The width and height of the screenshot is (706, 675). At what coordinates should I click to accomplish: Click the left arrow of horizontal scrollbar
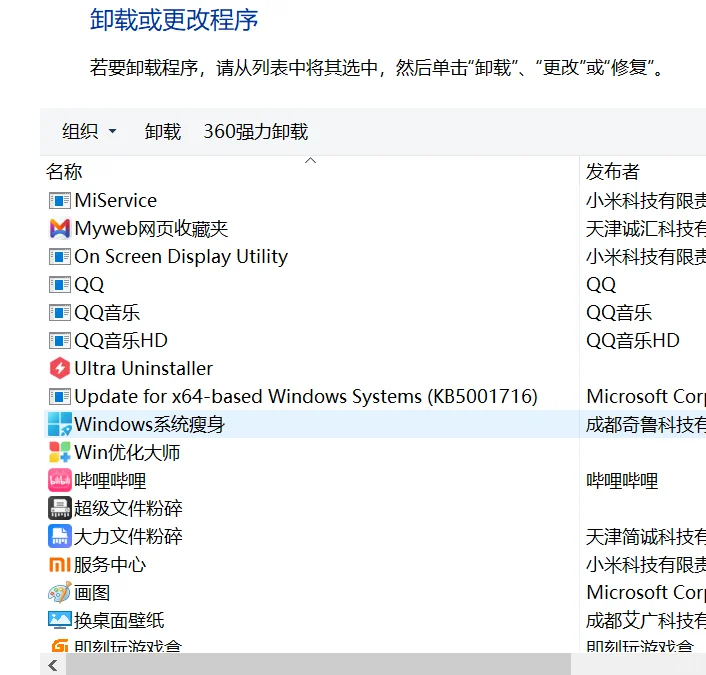point(53,665)
